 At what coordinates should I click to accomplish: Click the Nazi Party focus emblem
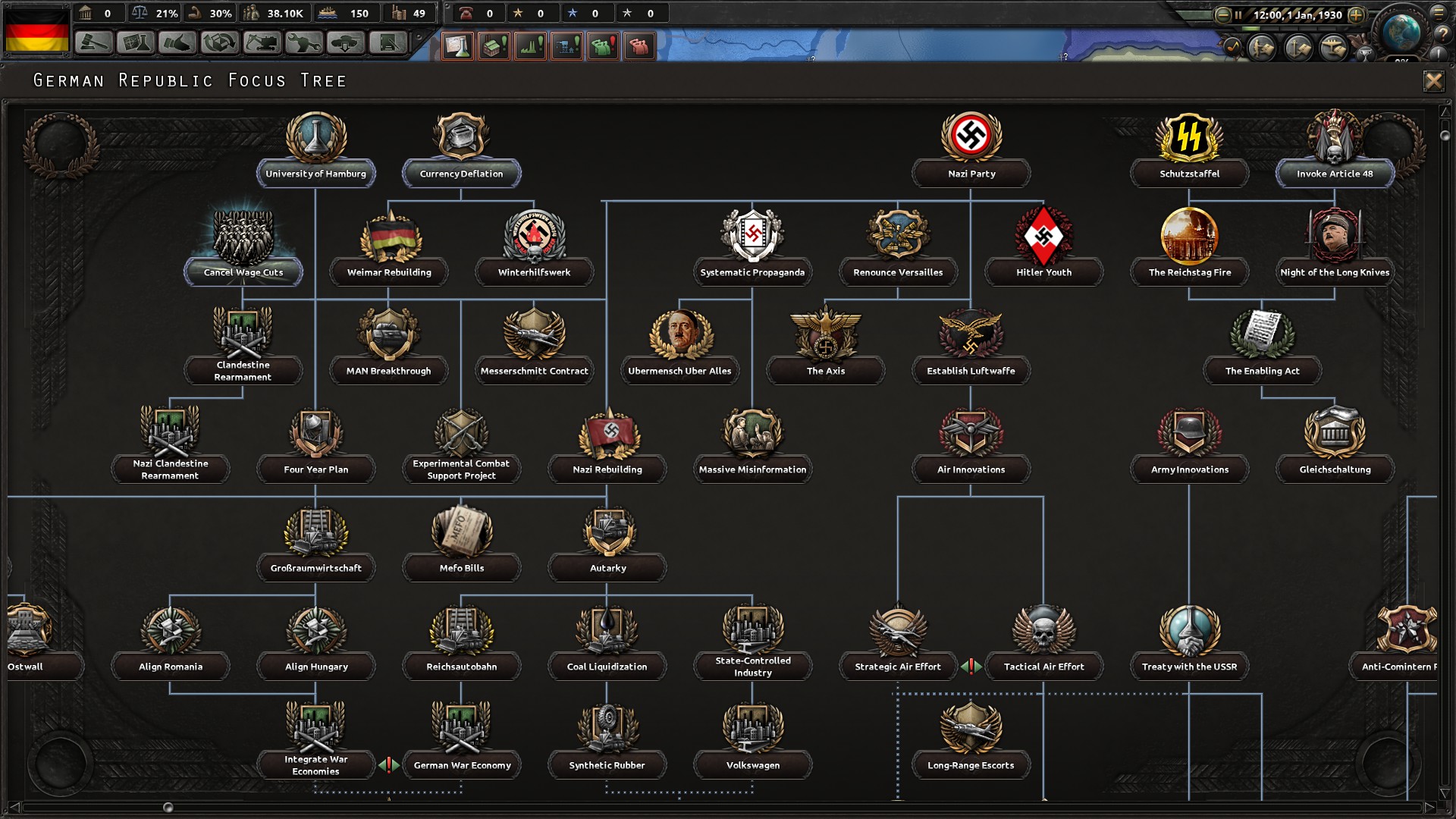(x=971, y=136)
